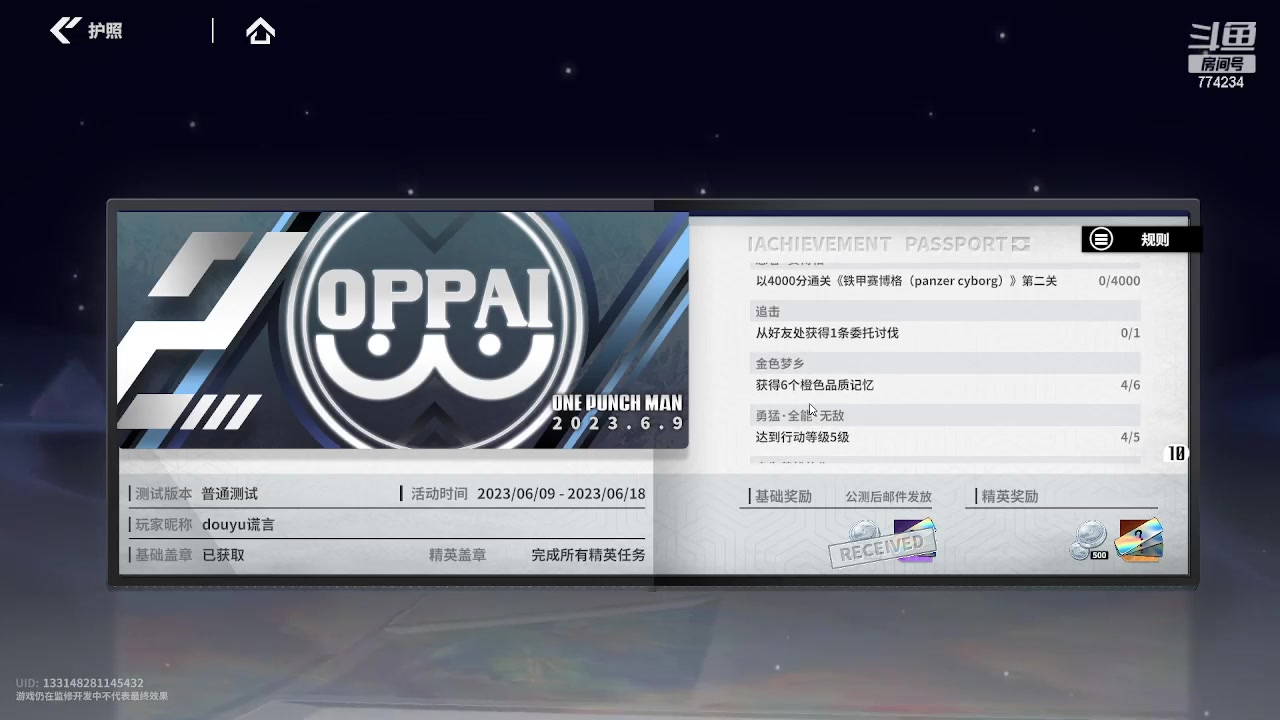
Task: Click the page number 10 indicator
Action: 1176,453
